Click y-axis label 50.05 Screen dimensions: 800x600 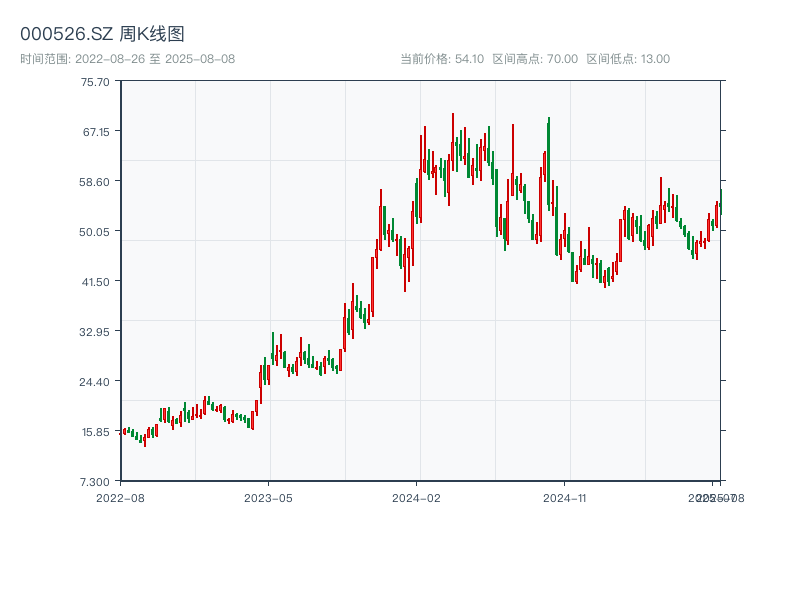click(x=94, y=232)
